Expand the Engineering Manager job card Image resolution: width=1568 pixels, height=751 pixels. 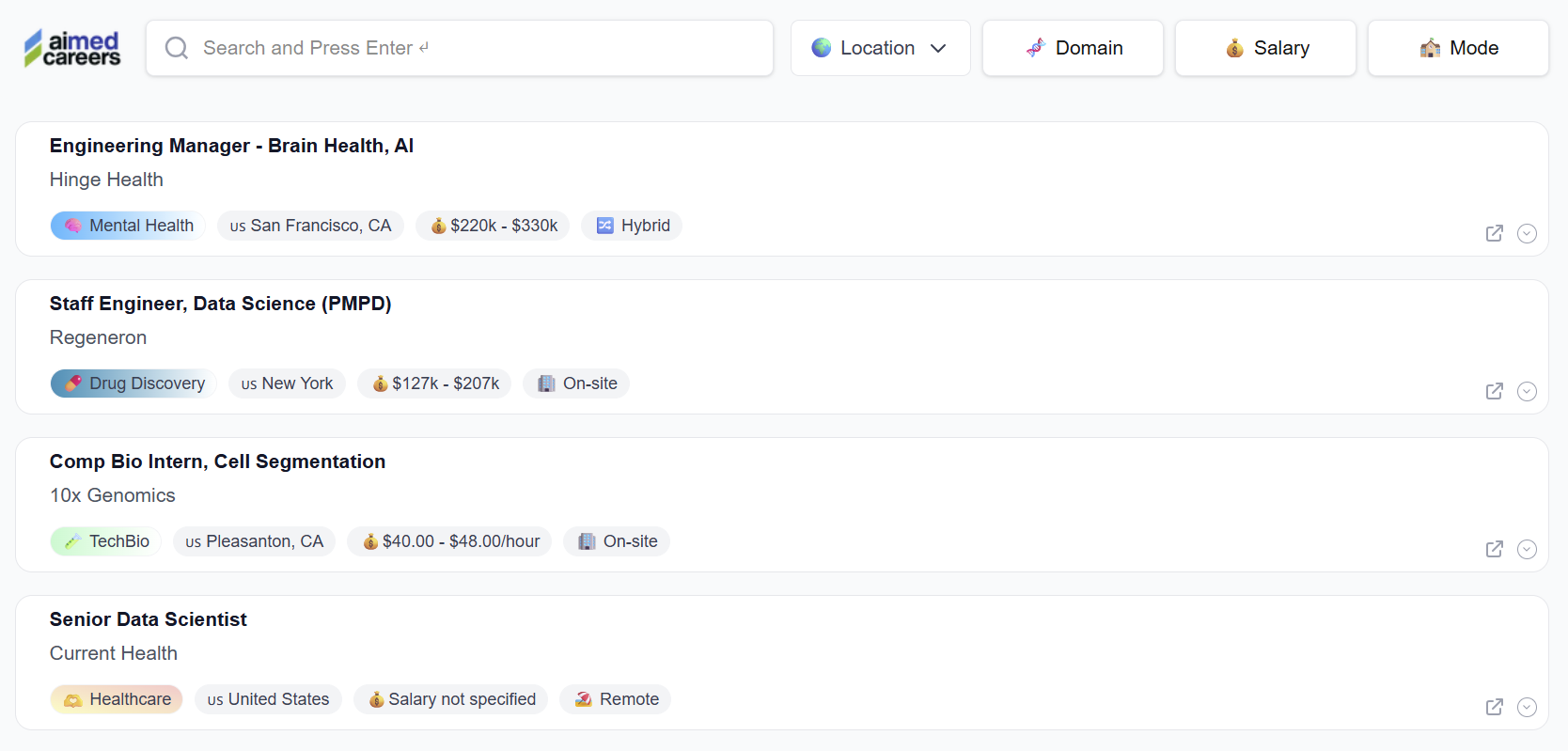(1528, 233)
